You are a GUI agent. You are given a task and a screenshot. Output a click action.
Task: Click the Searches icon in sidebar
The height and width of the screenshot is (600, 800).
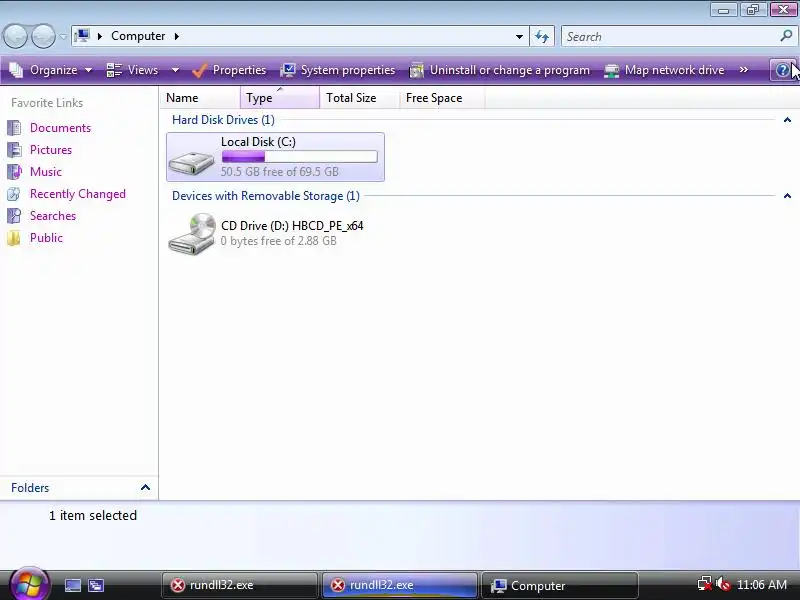point(14,215)
